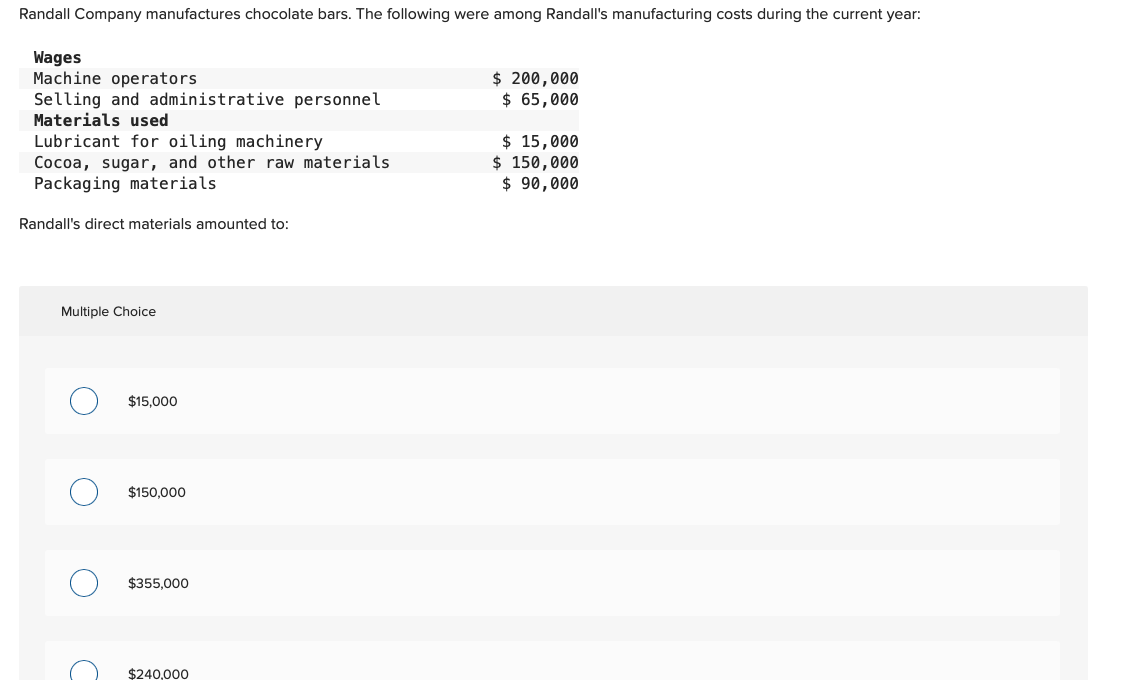
Task: Click the $ 200,000 amount value
Action: [535, 78]
